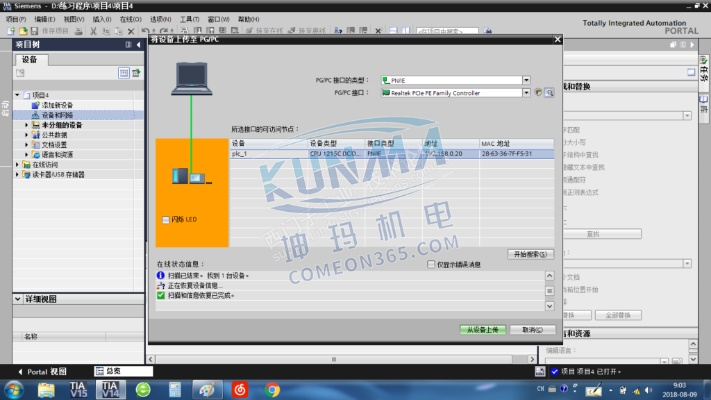Click the 开始搜索 start search button
The height and width of the screenshot is (400, 711).
click(x=531, y=254)
